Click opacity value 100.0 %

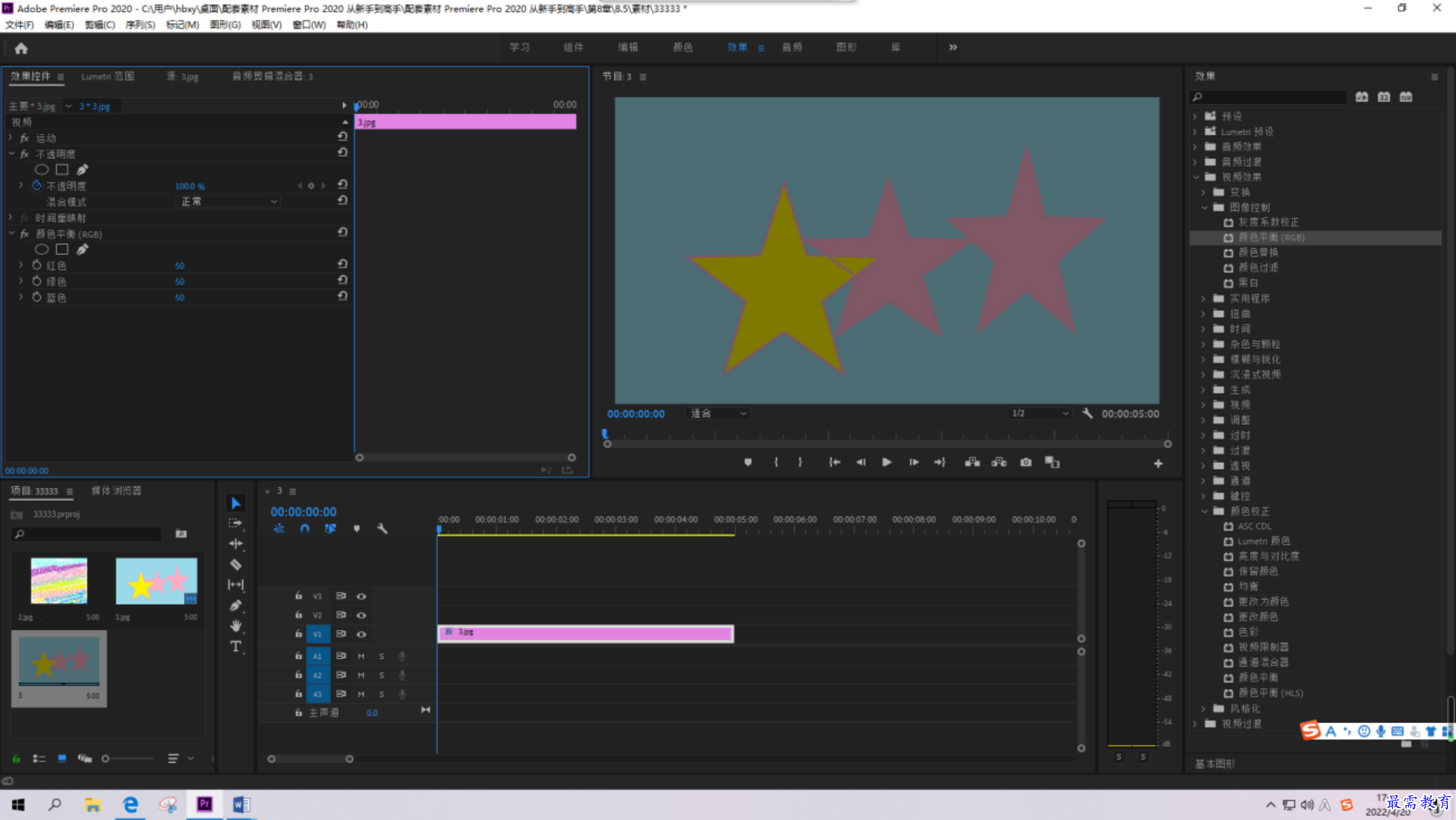[x=190, y=186]
